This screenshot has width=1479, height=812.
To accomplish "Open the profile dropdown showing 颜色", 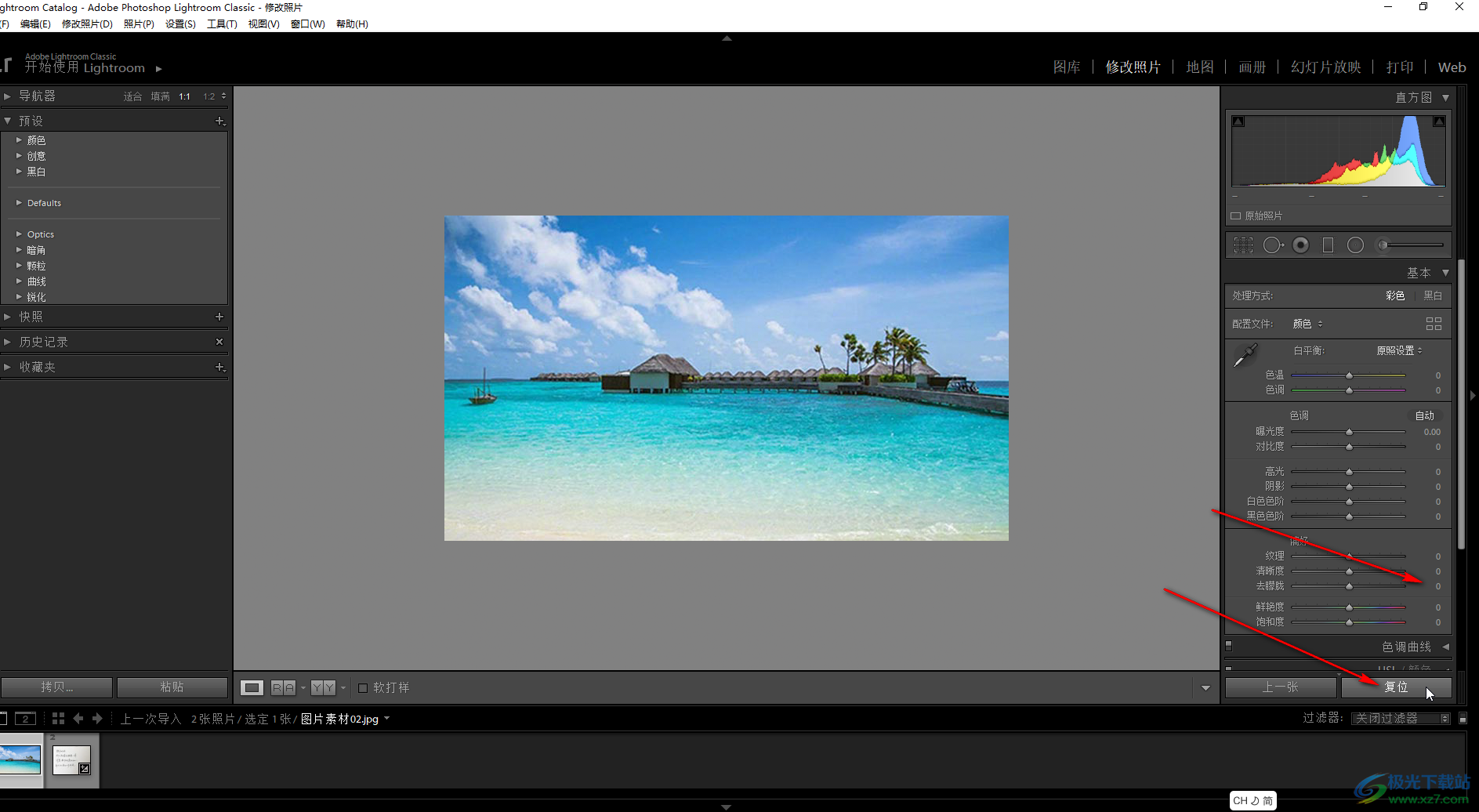I will [1307, 324].
